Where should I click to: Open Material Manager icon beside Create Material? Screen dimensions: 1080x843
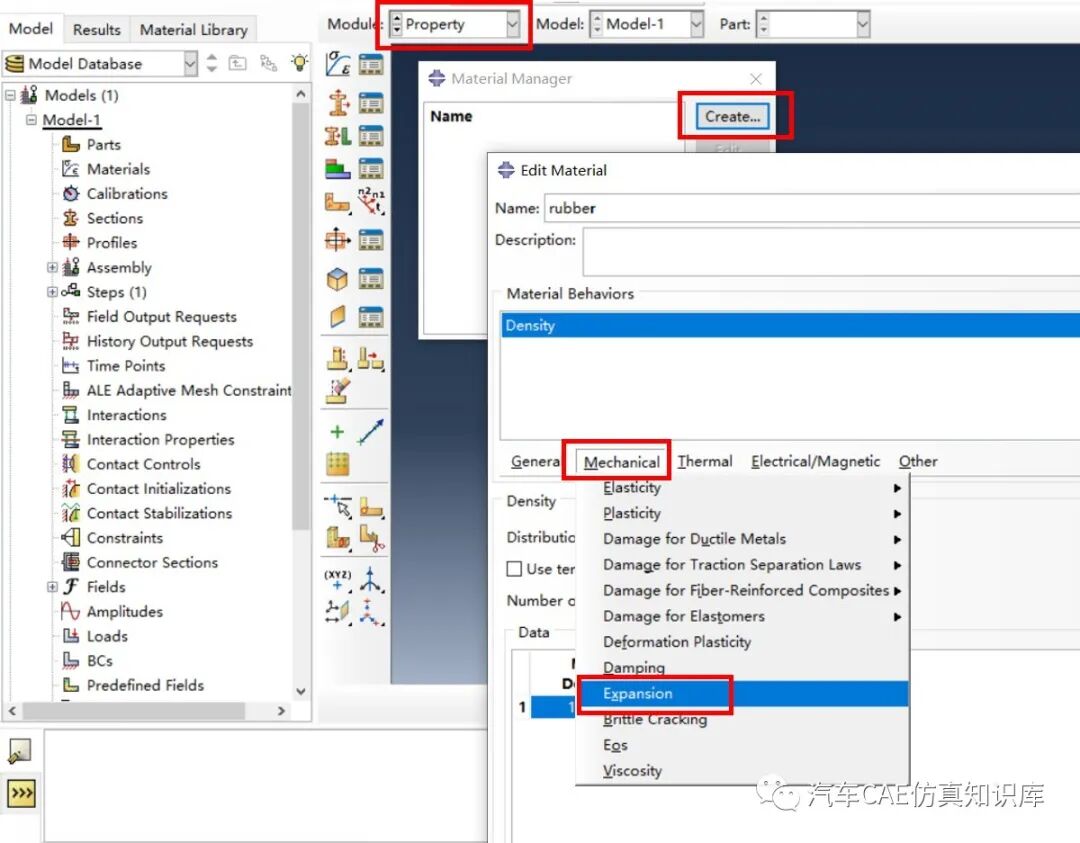(371, 64)
